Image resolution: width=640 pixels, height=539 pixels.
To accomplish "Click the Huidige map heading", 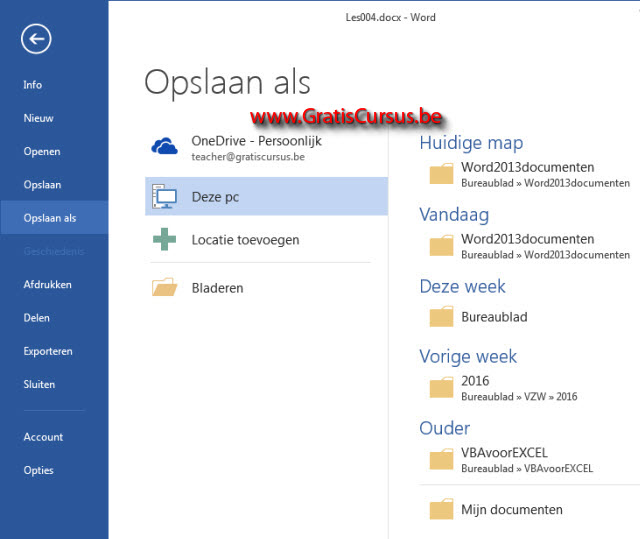I will 471,143.
